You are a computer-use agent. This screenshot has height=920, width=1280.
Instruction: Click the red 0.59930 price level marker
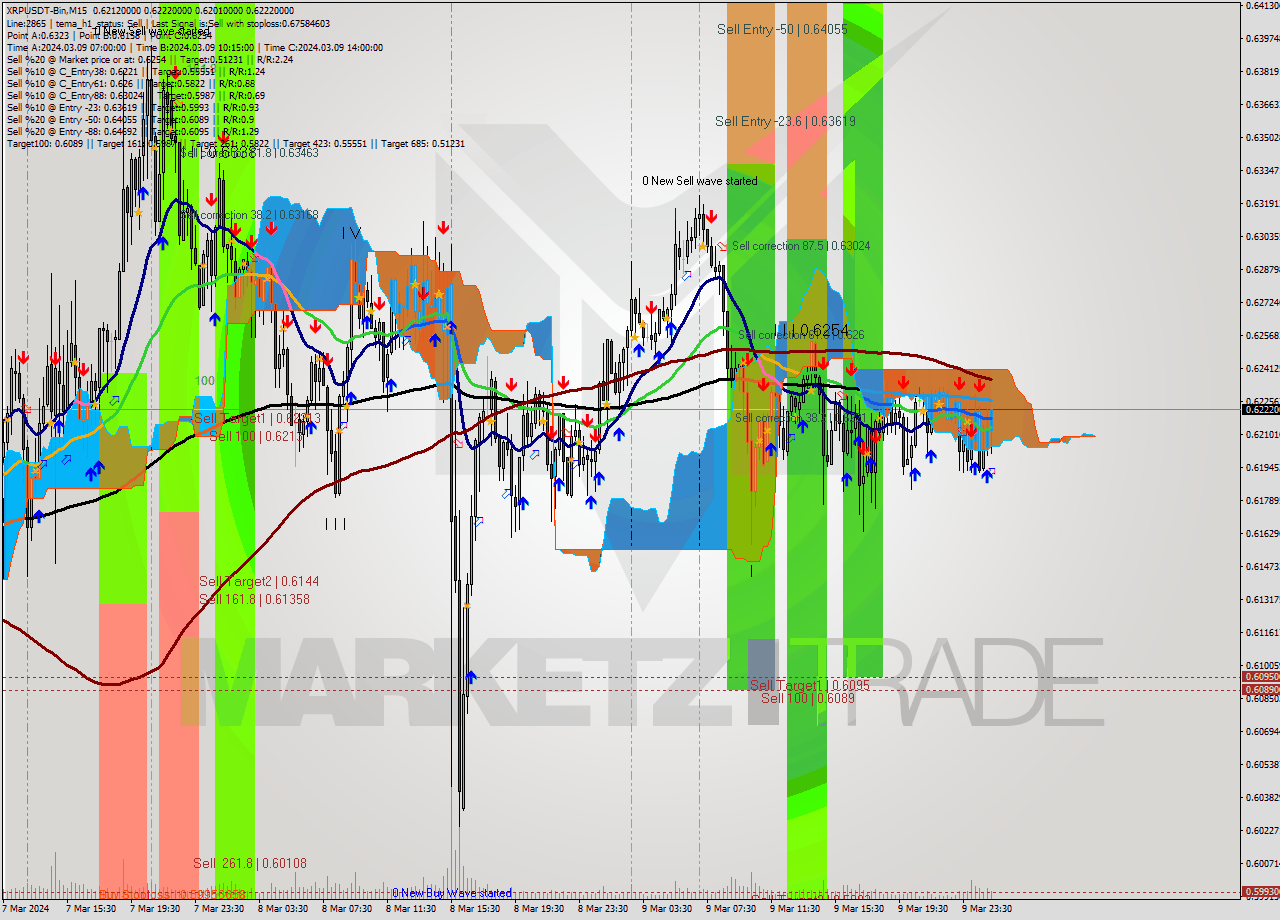pos(1260,891)
